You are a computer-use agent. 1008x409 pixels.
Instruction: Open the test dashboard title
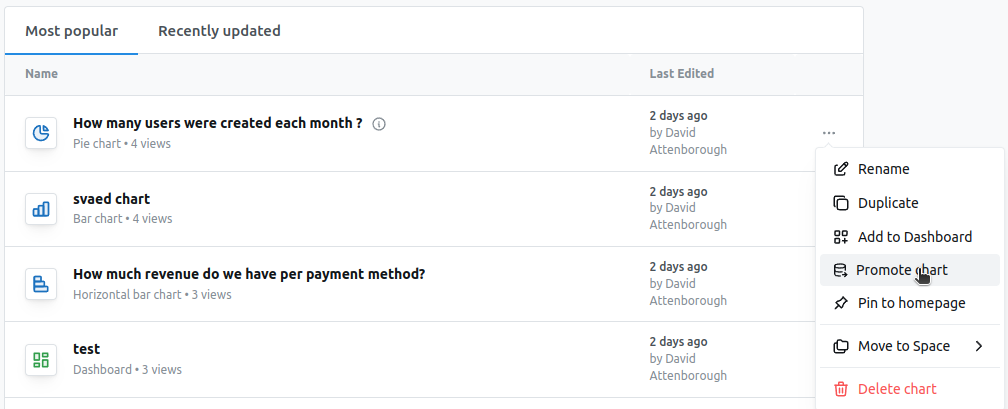(x=87, y=349)
